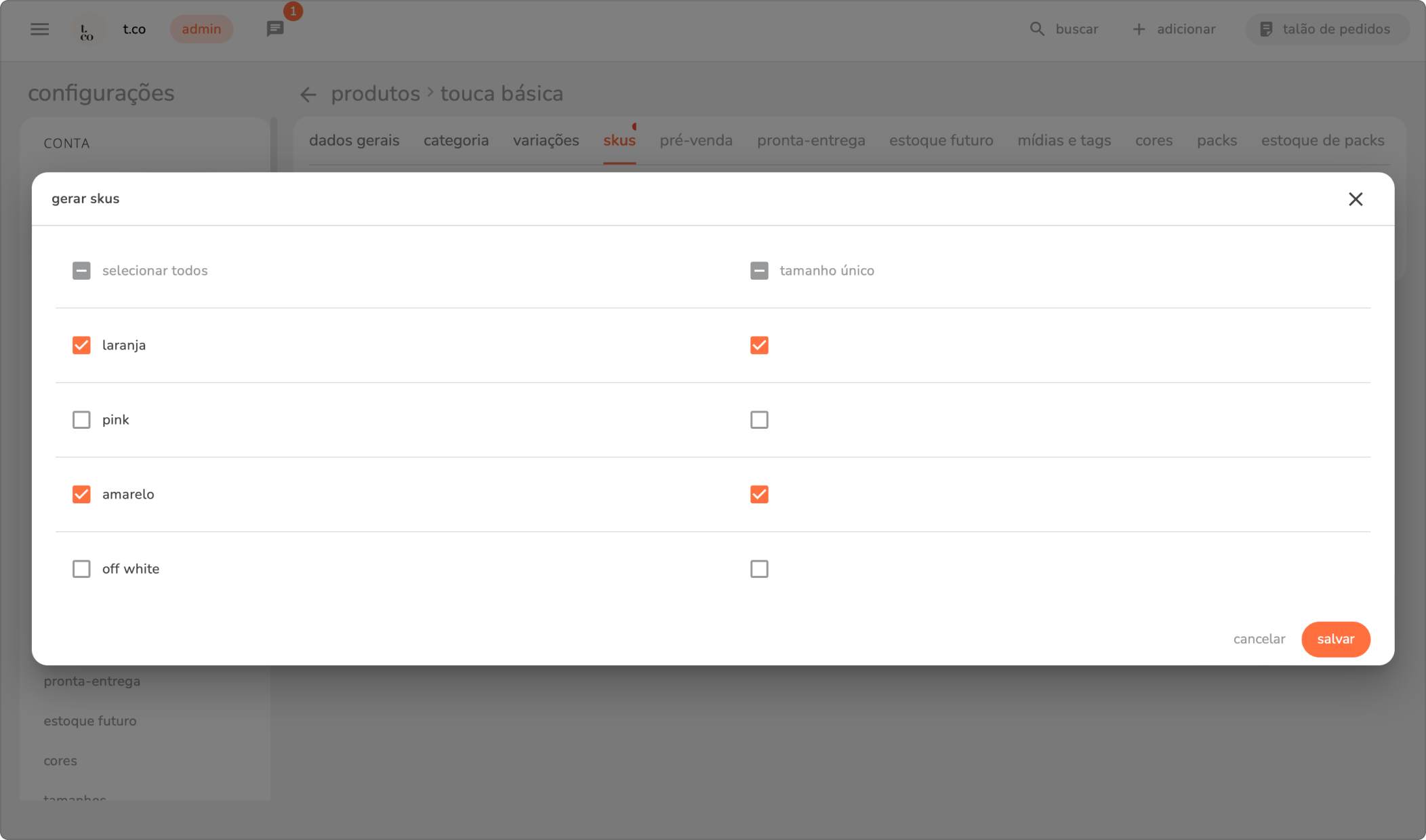Uncheck amarelo tamanho único checkbox
Viewport: 1426px width, 840px height.
pos(759,495)
